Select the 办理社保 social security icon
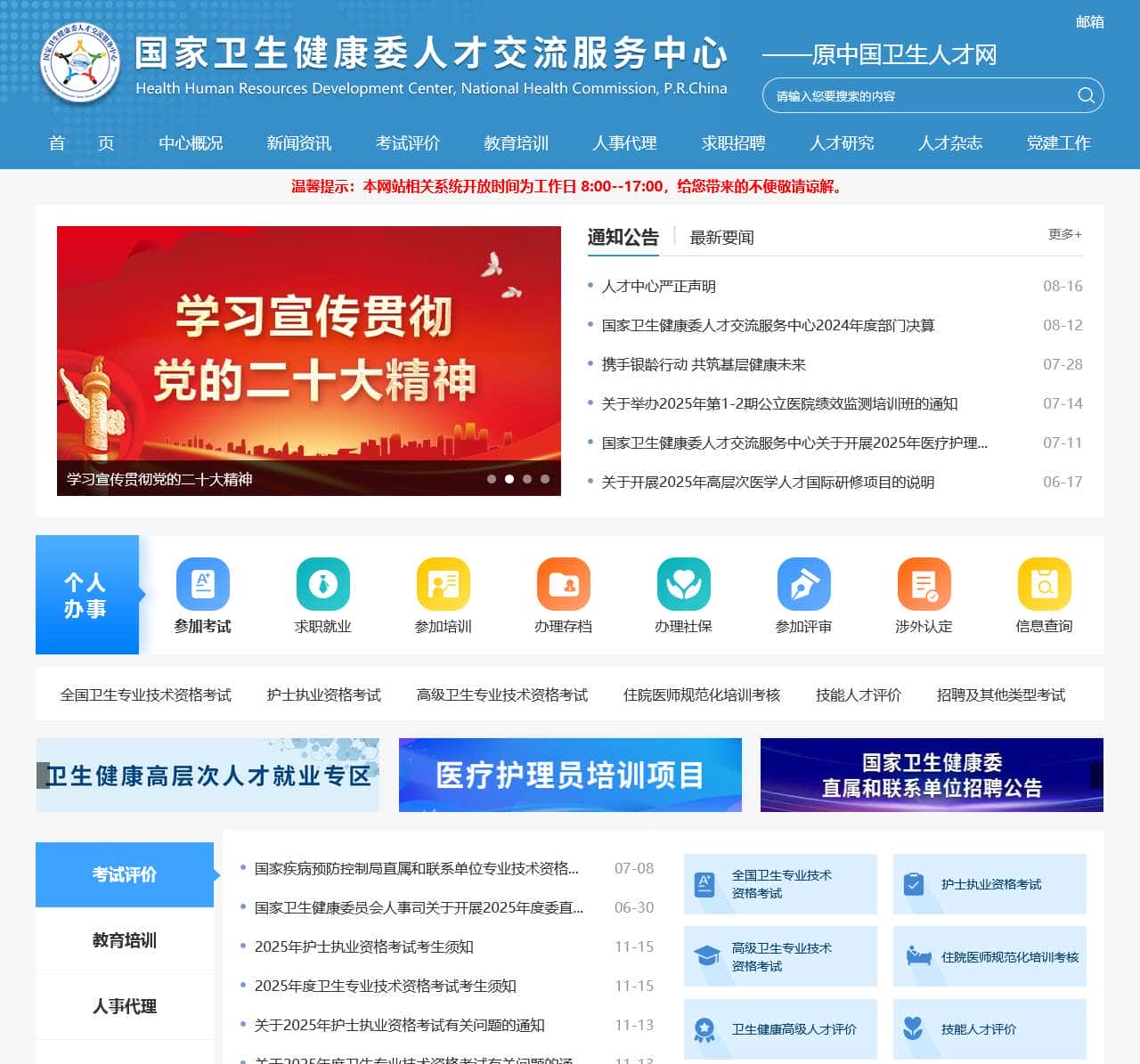 (x=683, y=586)
